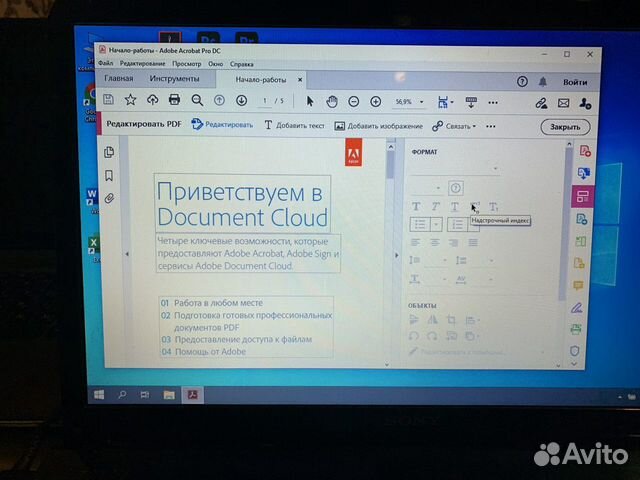This screenshot has width=640, height=480.
Task: Activate the Hand pan tool
Action: [332, 102]
